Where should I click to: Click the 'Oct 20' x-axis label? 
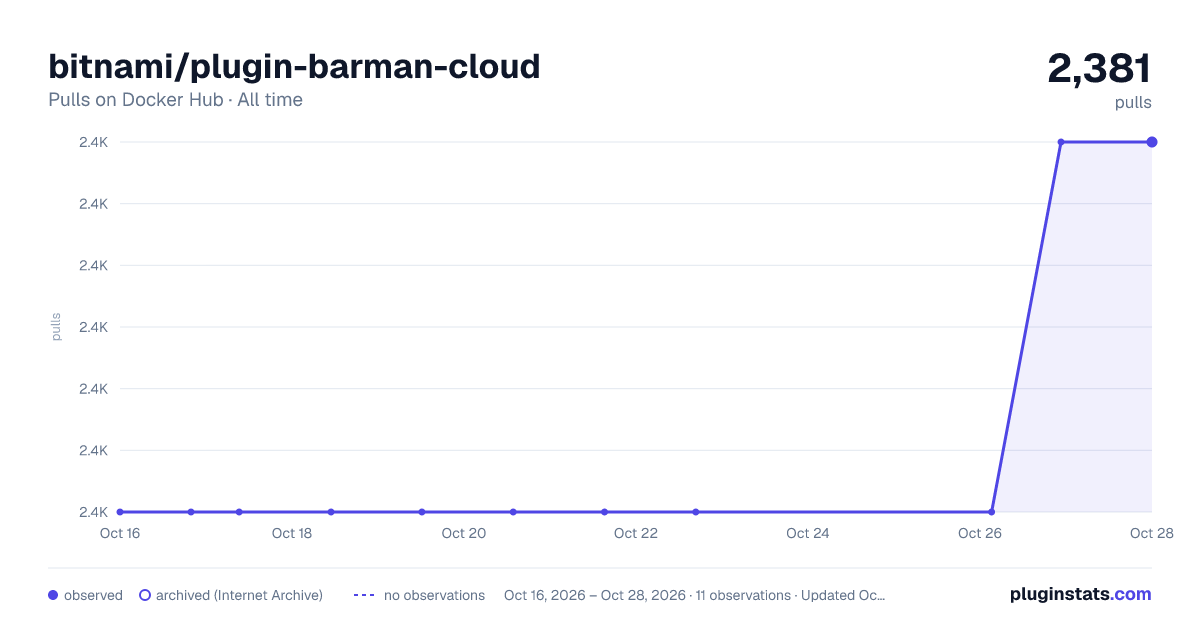click(464, 533)
